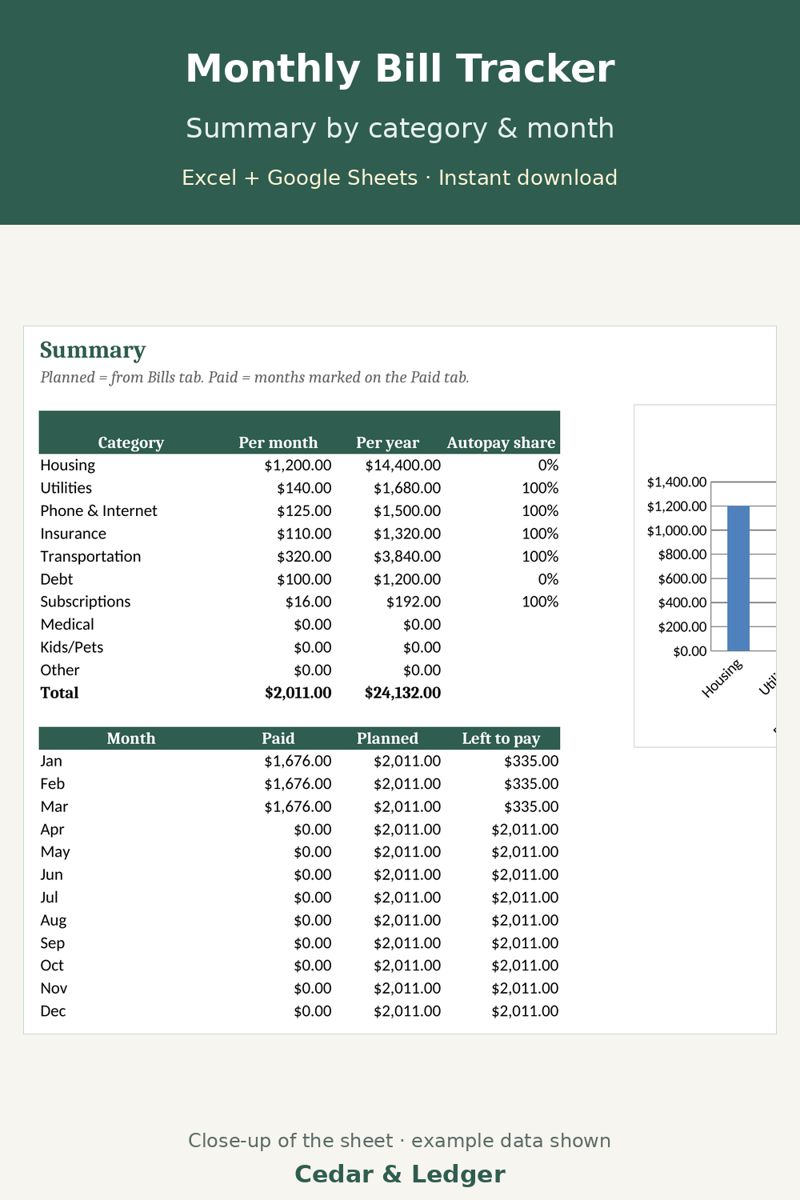Select the bold "Total" row label

click(59, 692)
